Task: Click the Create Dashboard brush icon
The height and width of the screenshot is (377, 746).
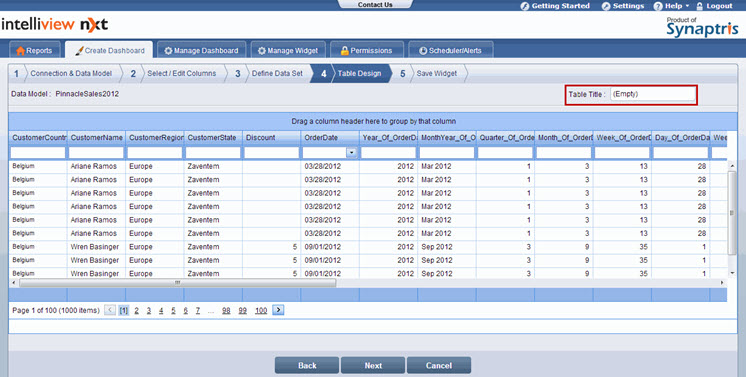Action: pyautogui.click(x=79, y=50)
